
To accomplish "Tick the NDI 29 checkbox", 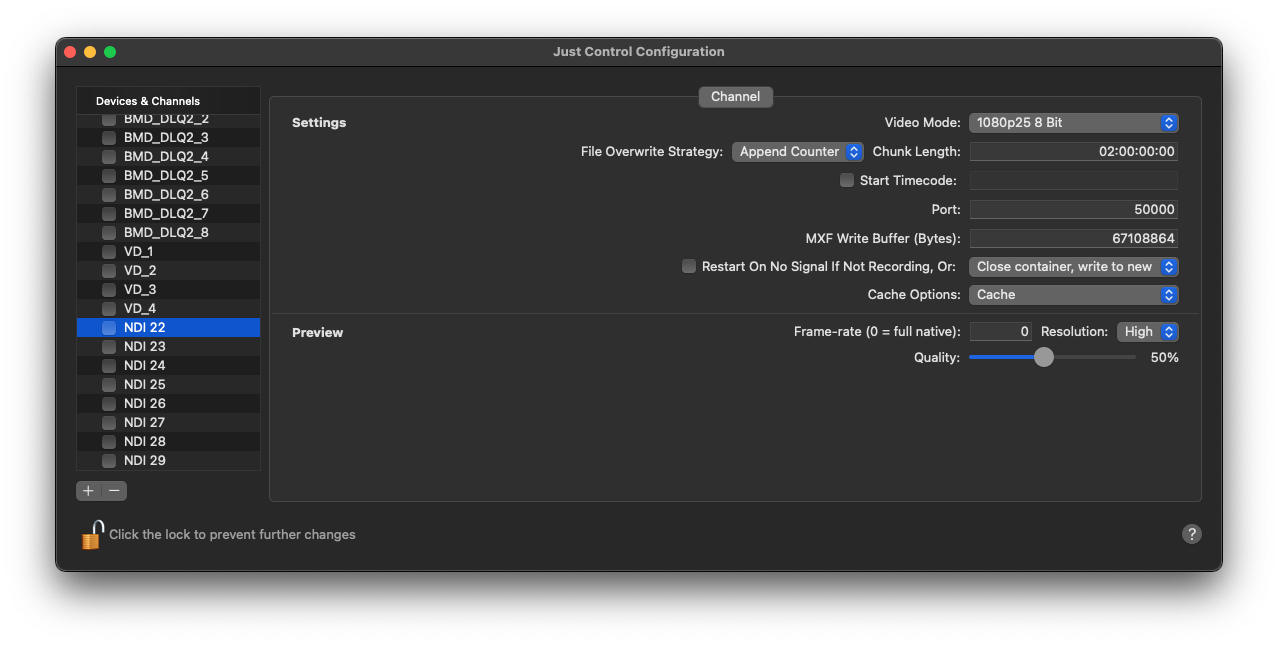I will coord(109,461).
